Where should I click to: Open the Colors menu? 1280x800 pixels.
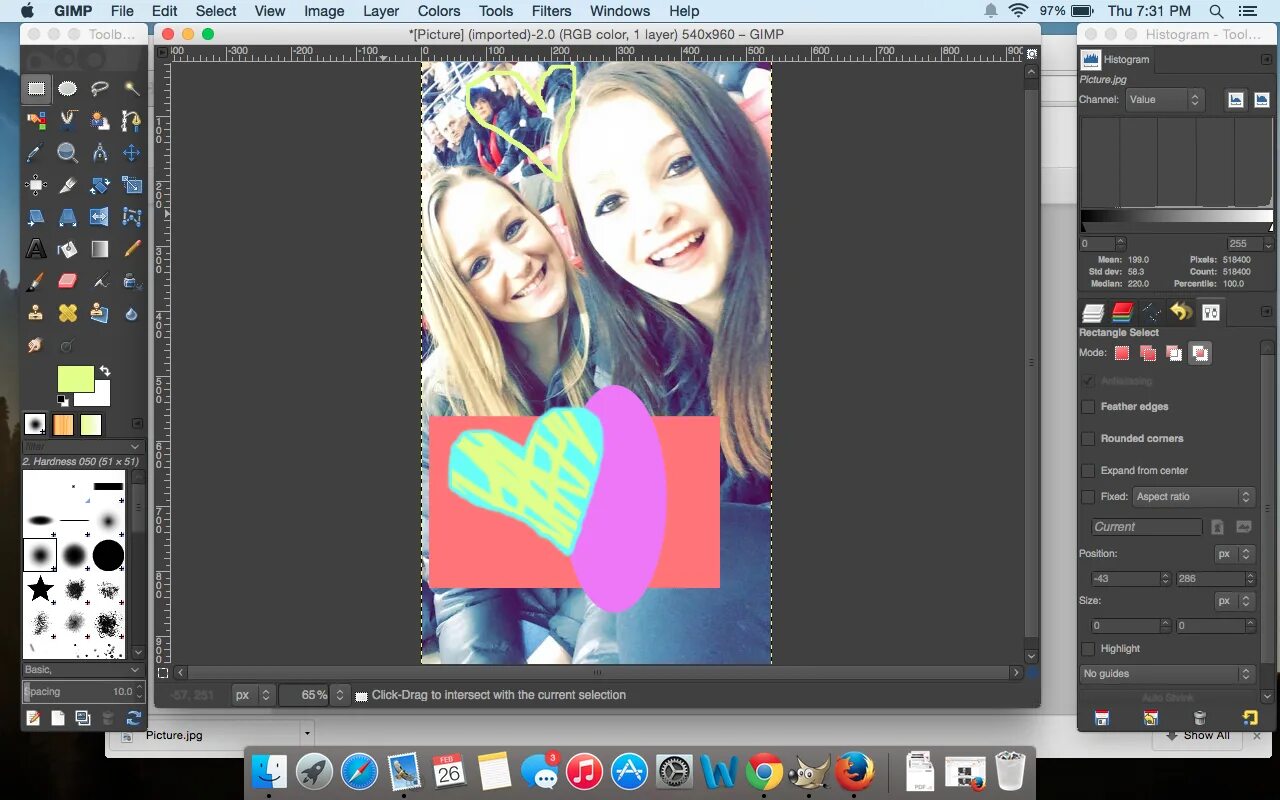(439, 11)
